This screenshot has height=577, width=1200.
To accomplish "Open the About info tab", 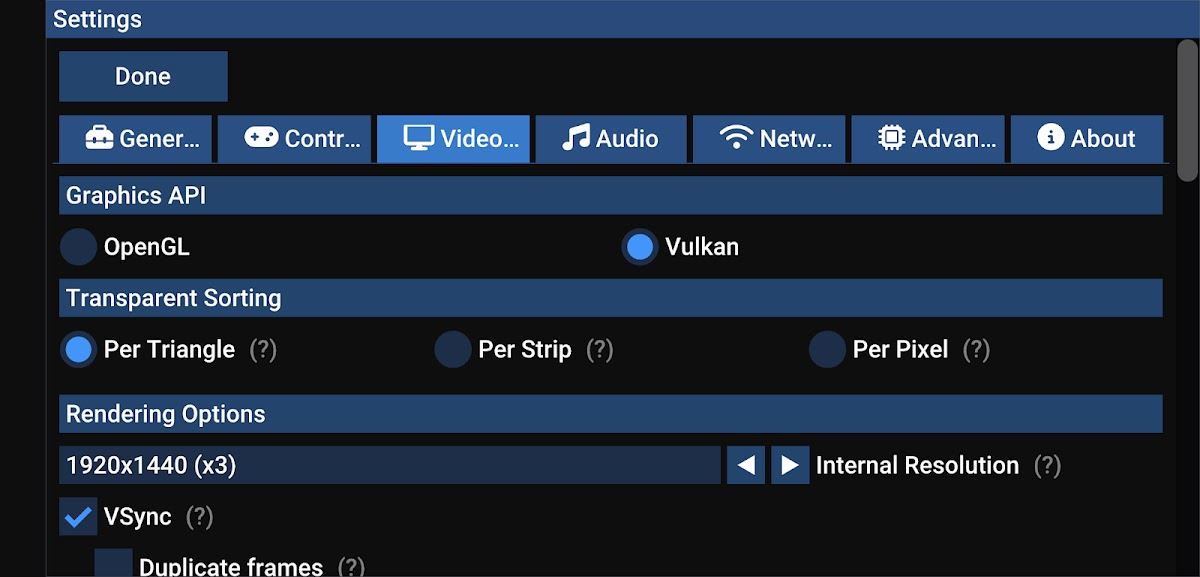I will pos(1086,139).
